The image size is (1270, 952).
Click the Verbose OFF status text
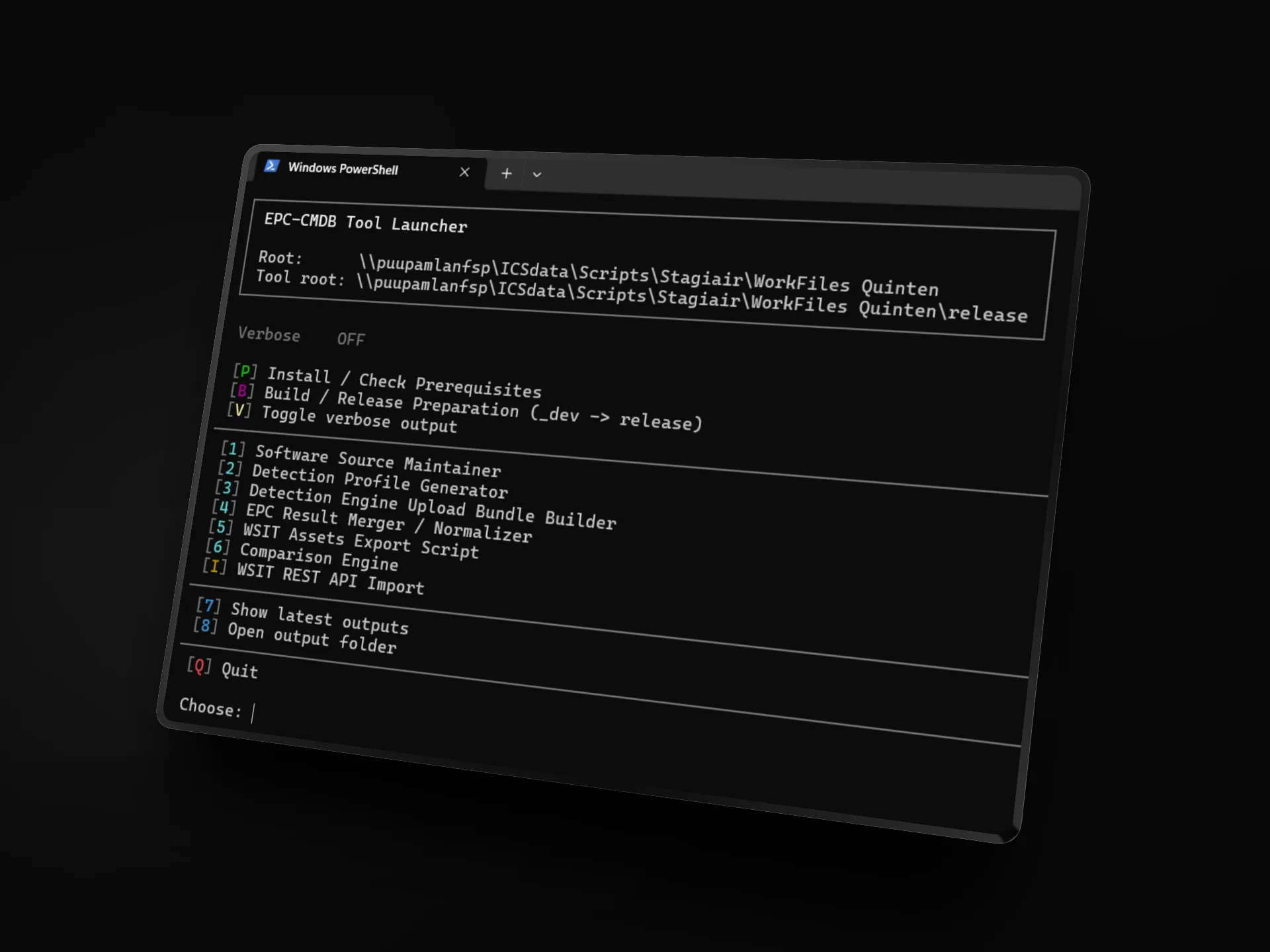tap(301, 337)
